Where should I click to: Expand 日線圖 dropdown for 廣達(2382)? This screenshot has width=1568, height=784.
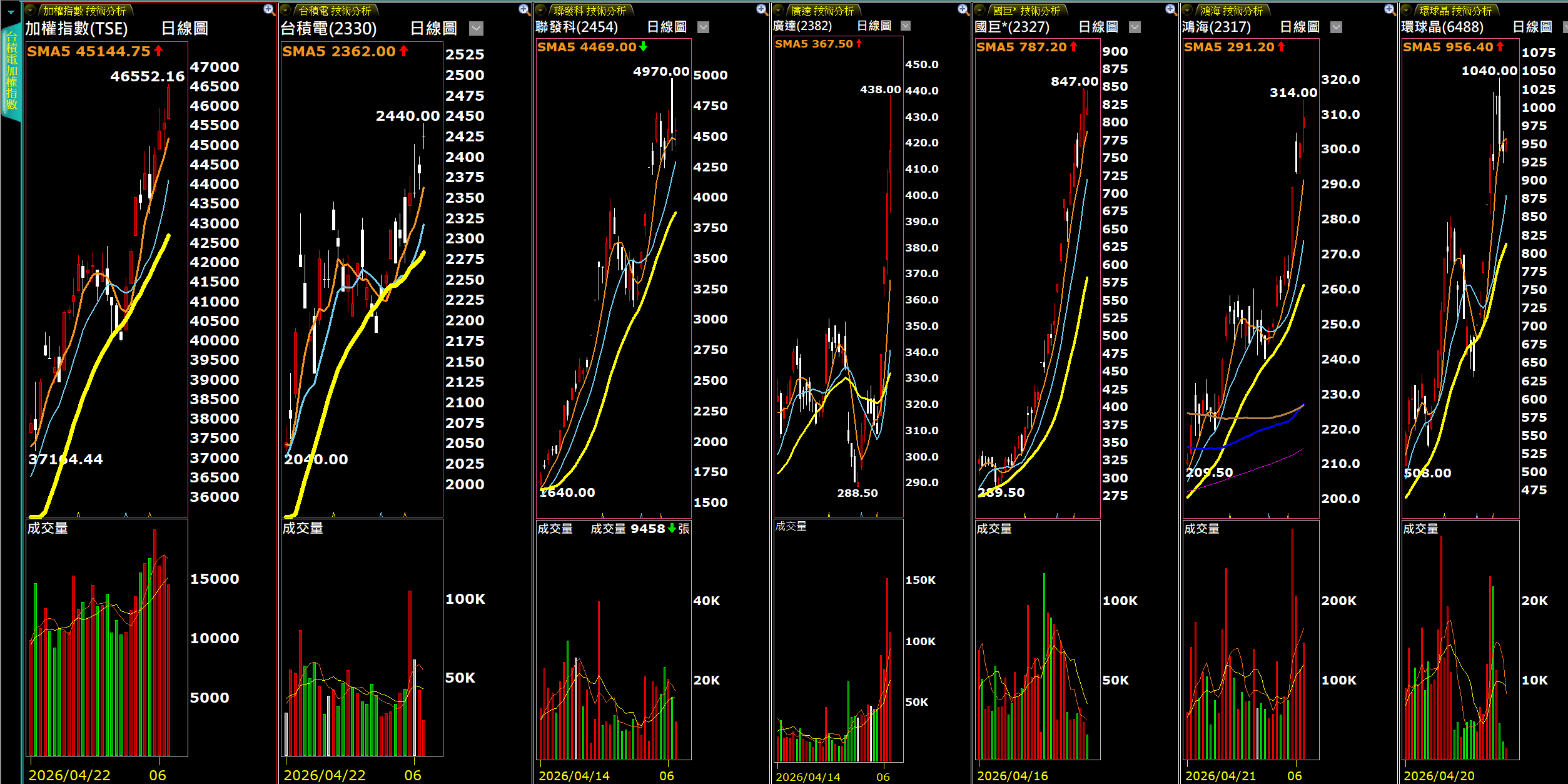tap(905, 26)
